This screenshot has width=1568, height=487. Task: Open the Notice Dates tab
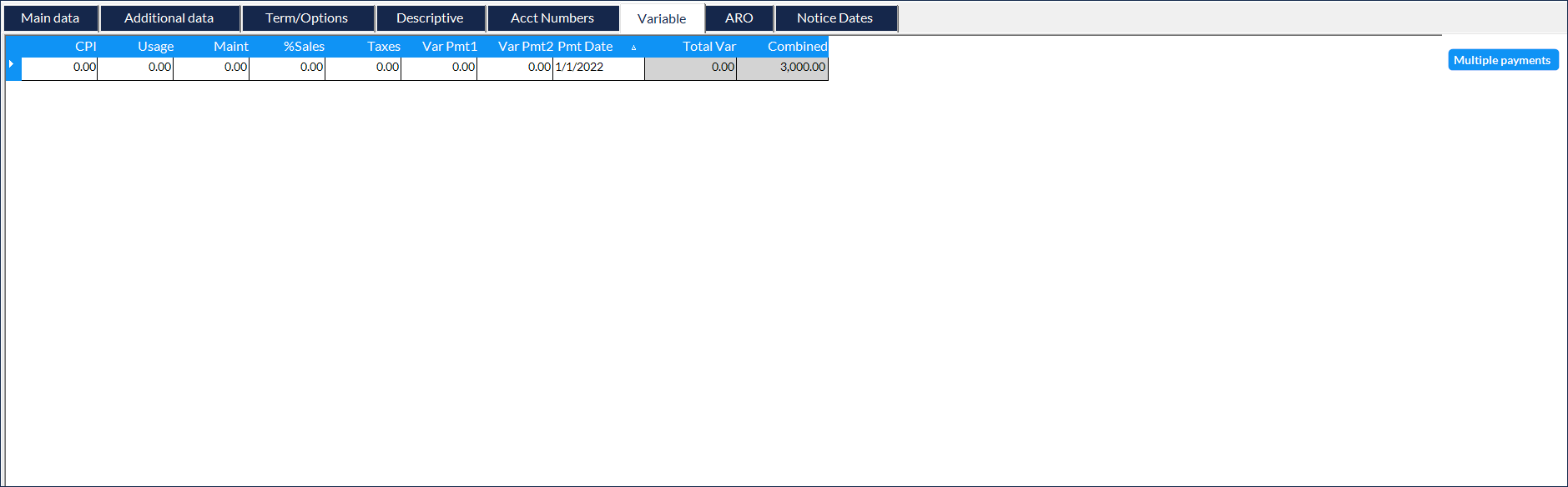click(835, 18)
